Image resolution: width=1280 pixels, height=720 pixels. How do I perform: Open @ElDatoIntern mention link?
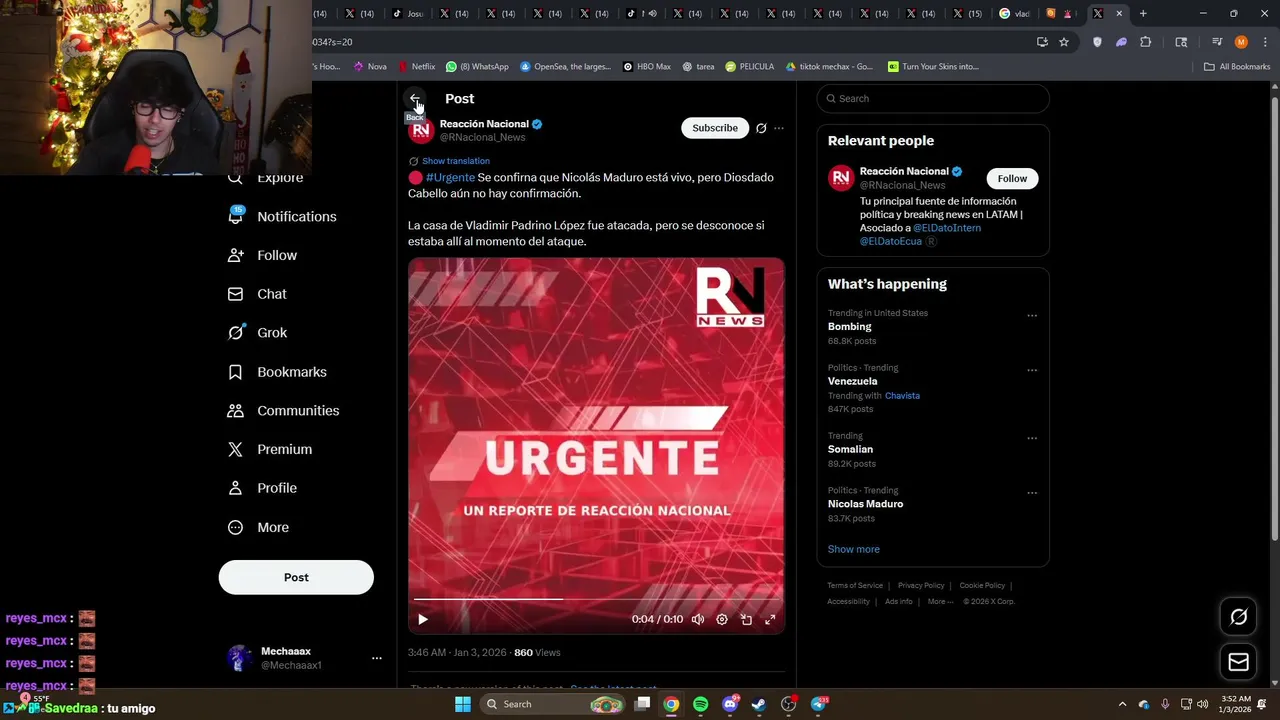point(947,228)
